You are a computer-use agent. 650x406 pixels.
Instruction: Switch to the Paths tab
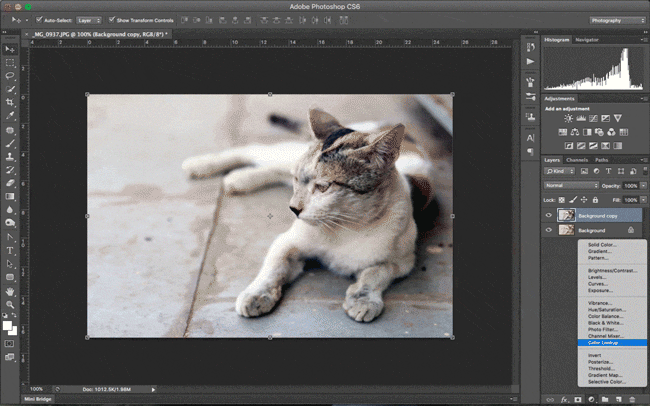coord(601,160)
